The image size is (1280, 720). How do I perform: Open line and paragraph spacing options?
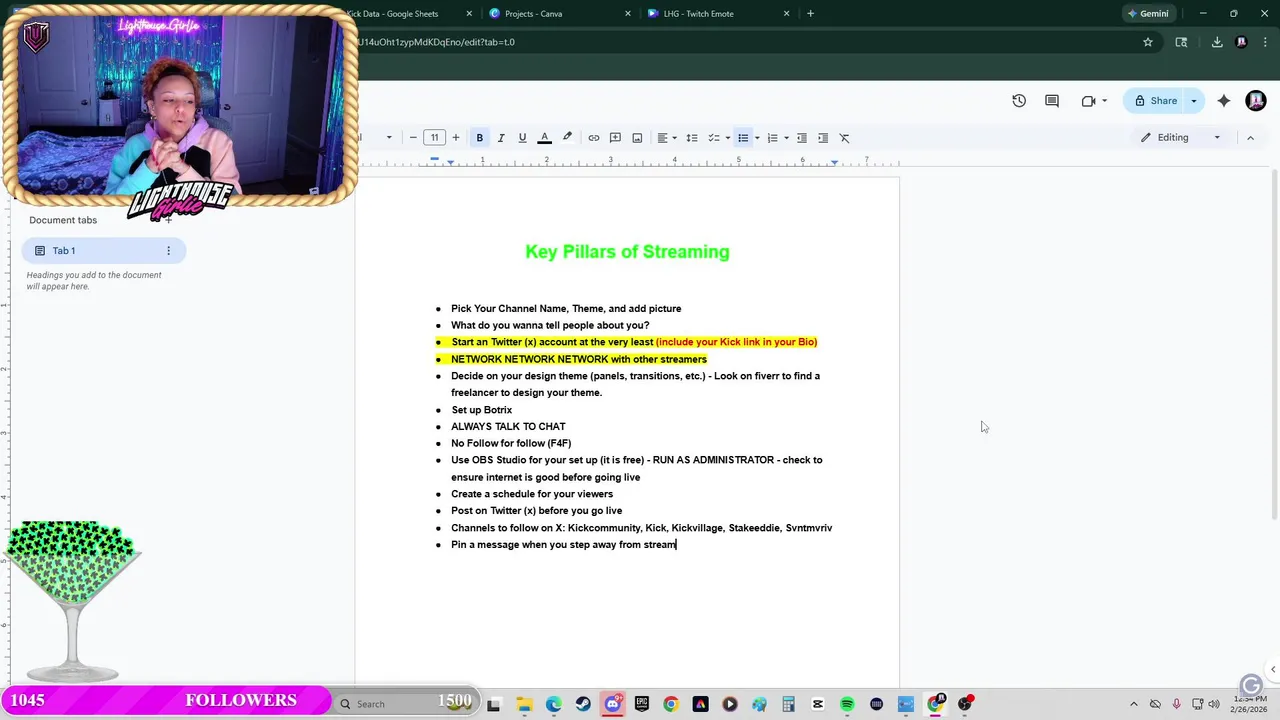click(691, 138)
